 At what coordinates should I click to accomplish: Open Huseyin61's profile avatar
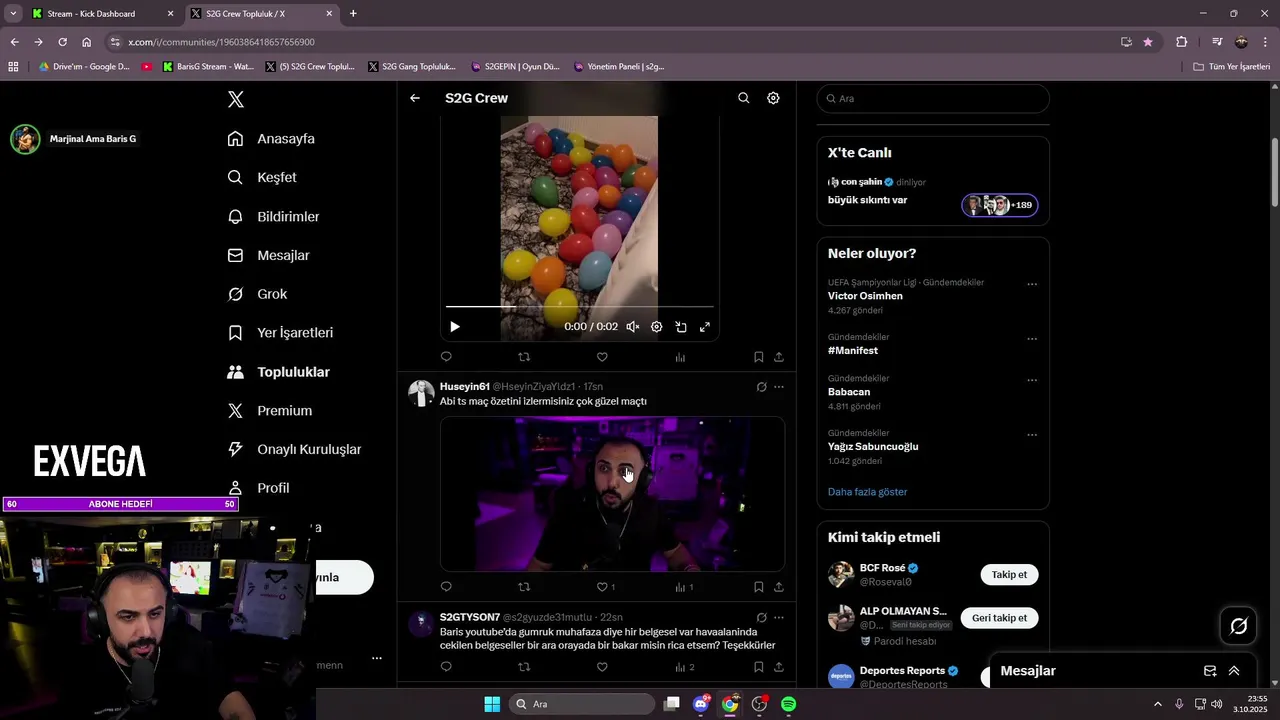[x=421, y=393]
